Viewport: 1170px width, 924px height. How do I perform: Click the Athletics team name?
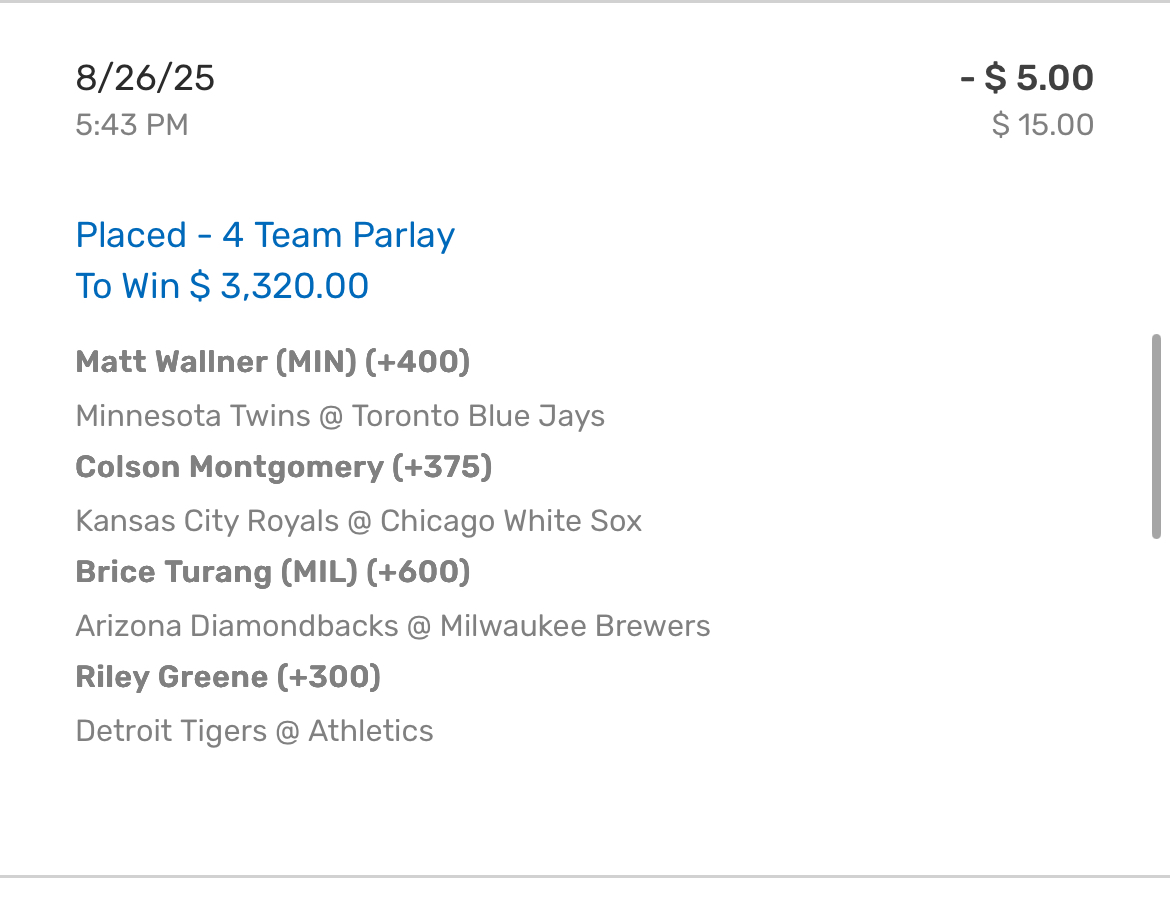coord(371,731)
